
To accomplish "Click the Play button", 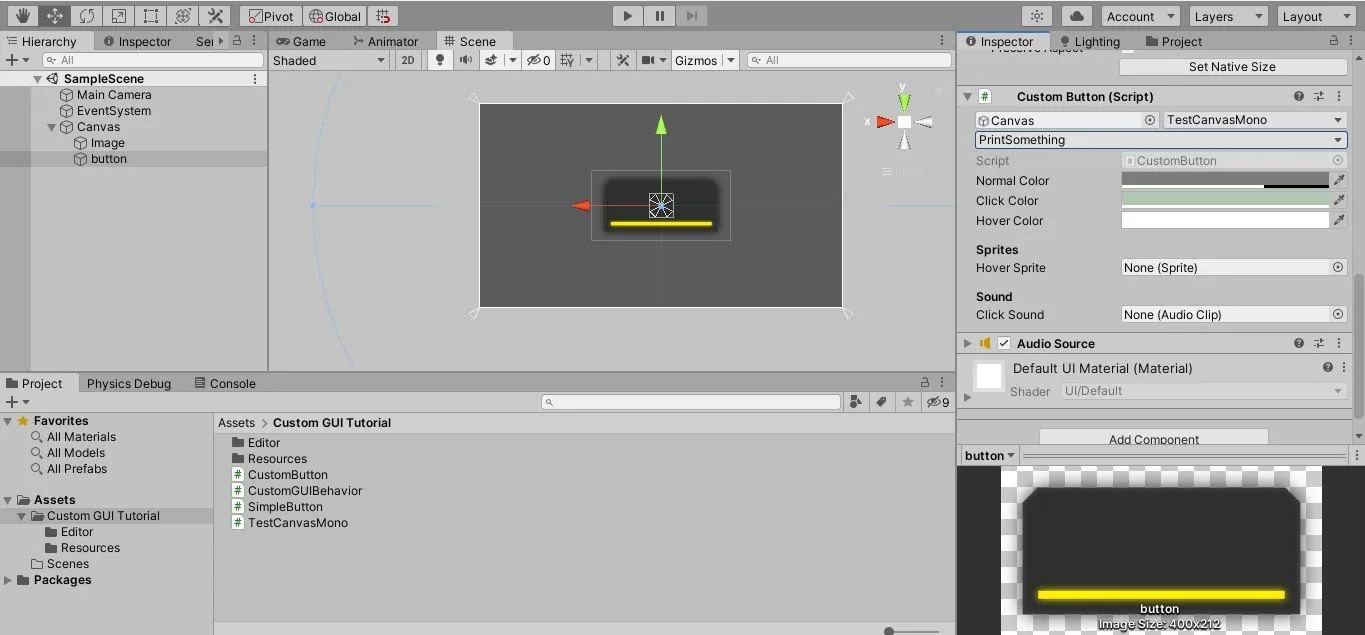I will pos(627,16).
